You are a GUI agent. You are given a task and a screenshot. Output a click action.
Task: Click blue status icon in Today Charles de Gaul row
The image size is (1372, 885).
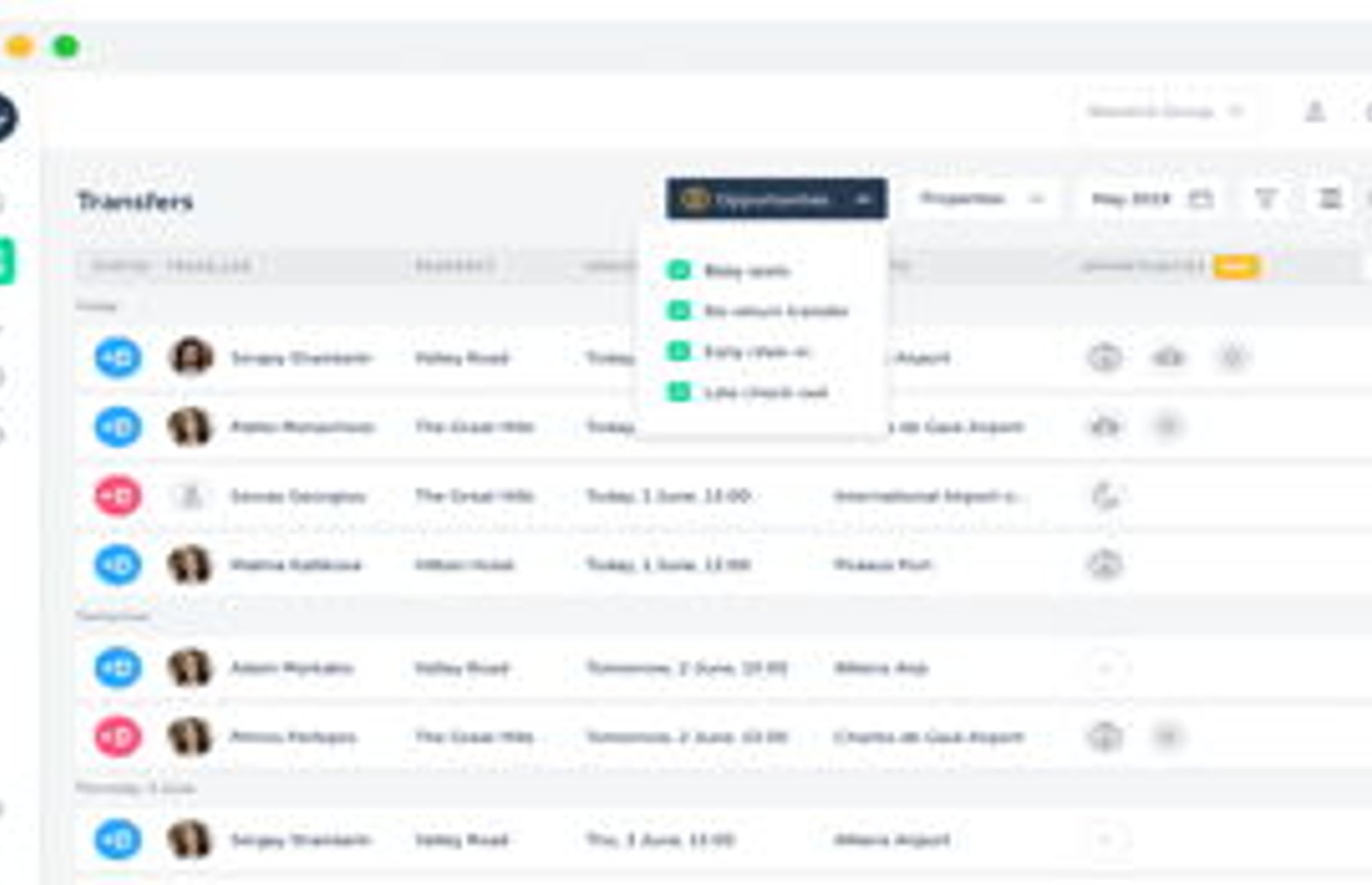pyautogui.click(x=117, y=426)
